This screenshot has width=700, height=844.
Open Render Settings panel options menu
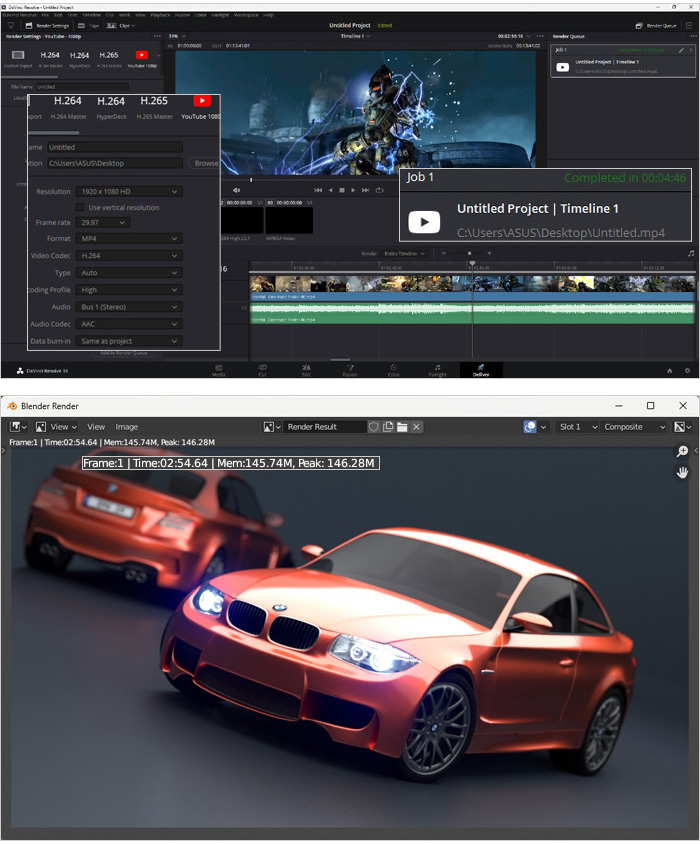[157, 36]
